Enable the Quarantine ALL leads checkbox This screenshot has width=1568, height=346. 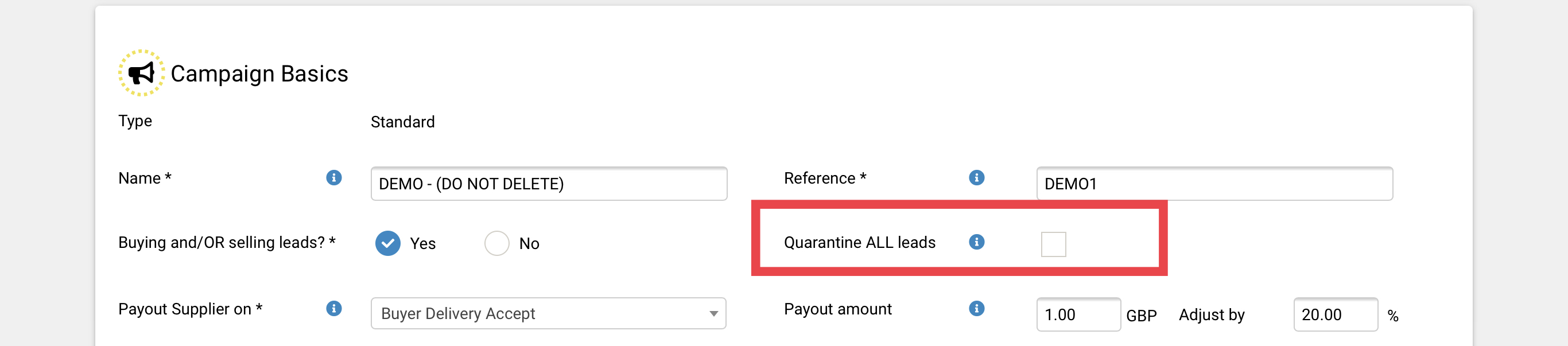point(1053,244)
